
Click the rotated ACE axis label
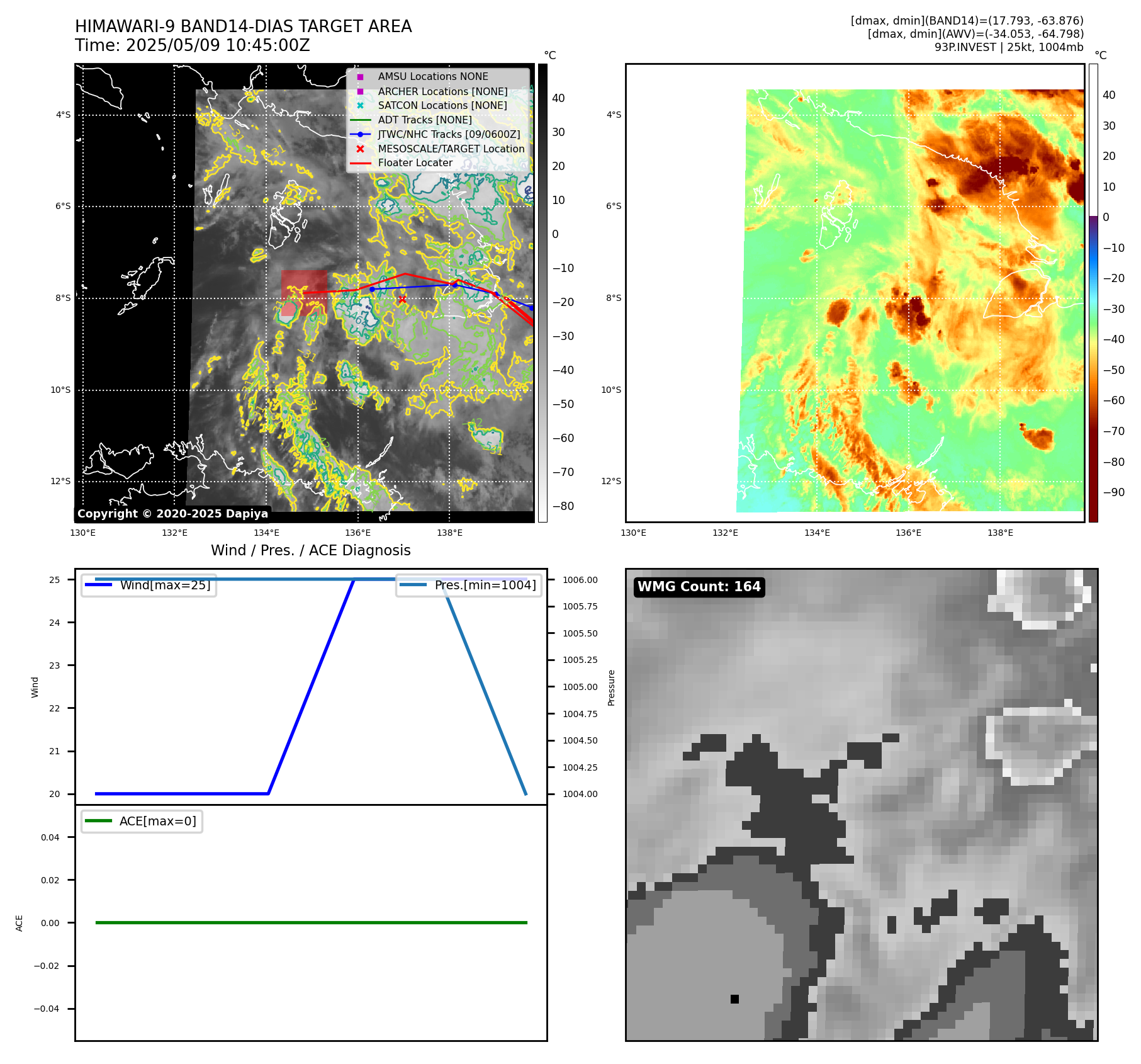click(x=20, y=923)
